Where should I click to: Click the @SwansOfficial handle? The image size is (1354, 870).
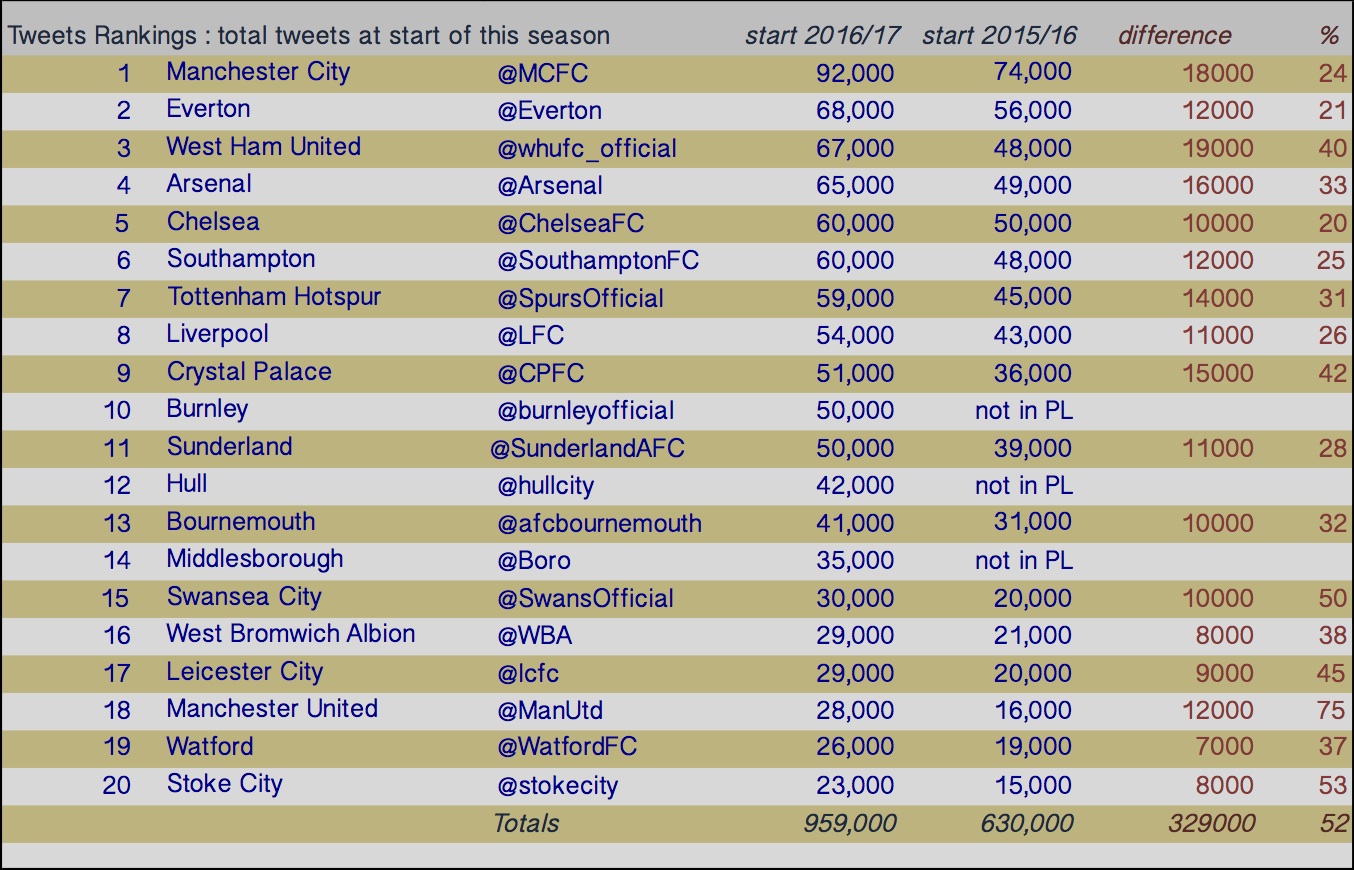click(x=585, y=598)
